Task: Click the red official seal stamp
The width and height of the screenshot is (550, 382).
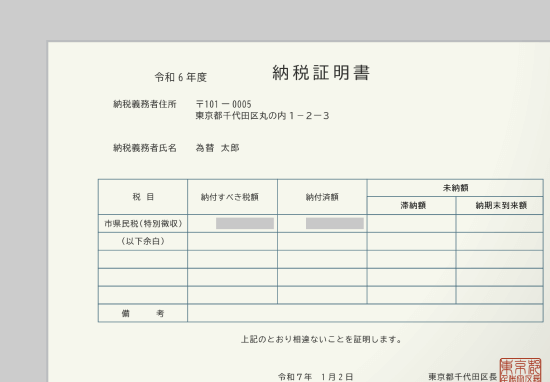Action: (x=520, y=370)
